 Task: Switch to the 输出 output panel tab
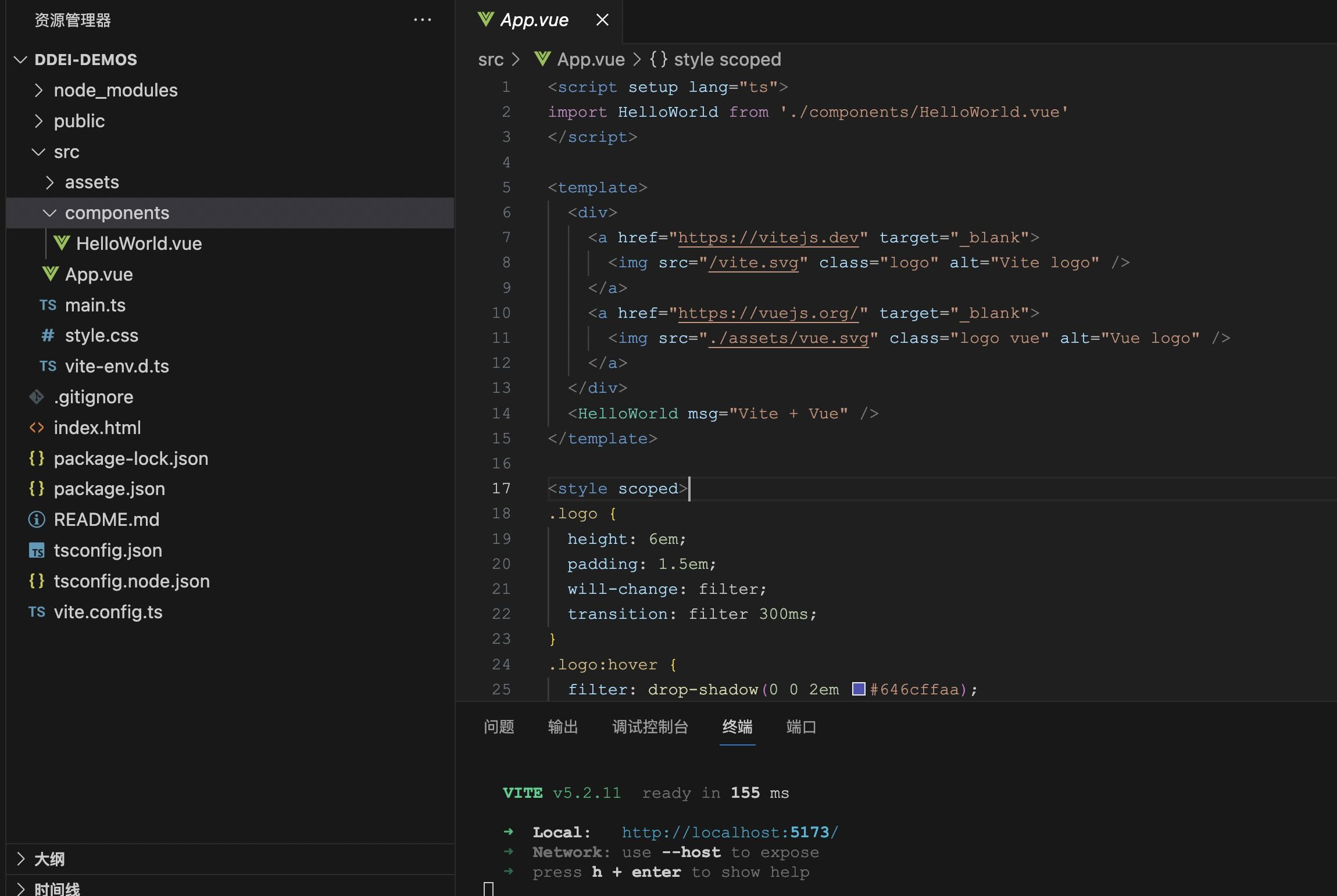click(x=563, y=726)
